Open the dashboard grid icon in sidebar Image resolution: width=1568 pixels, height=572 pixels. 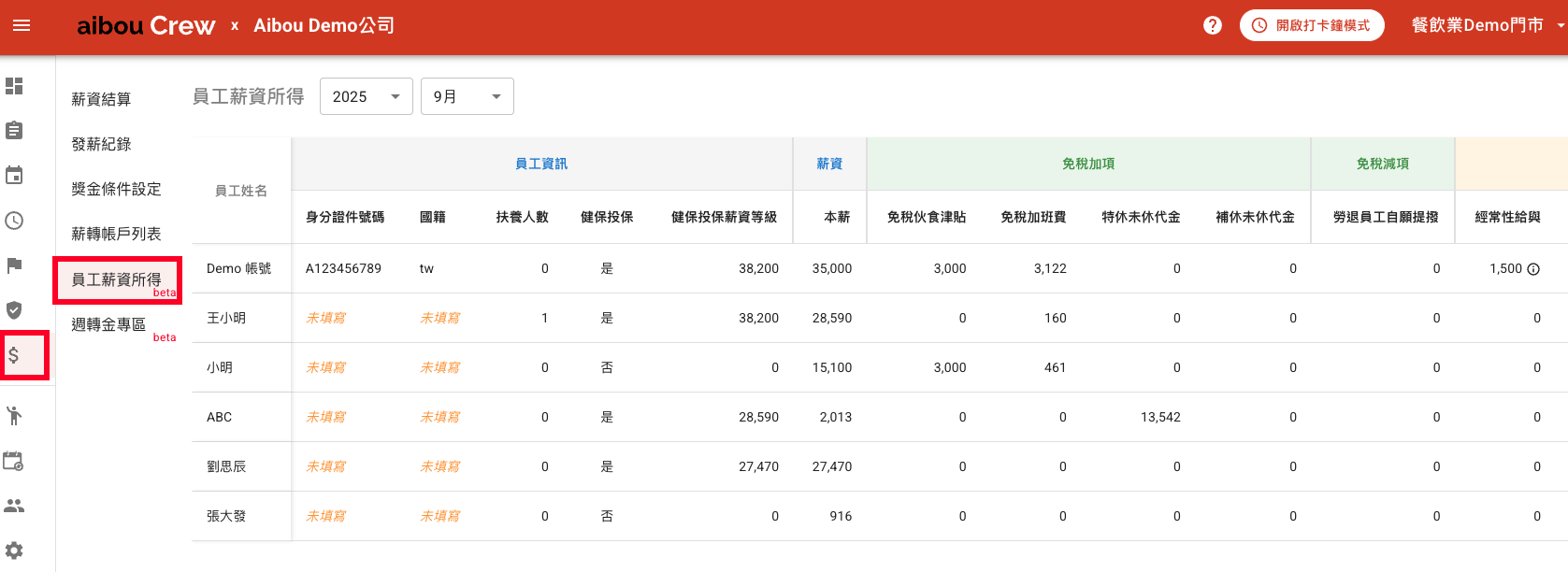14,86
